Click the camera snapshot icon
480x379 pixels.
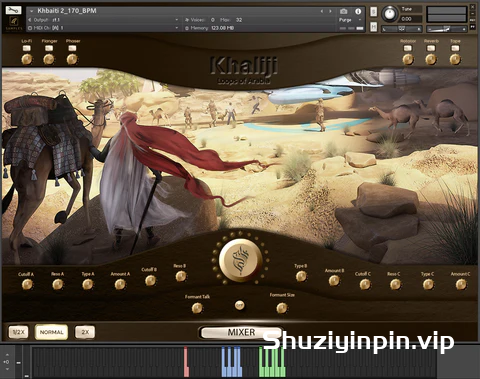pyautogui.click(x=344, y=11)
